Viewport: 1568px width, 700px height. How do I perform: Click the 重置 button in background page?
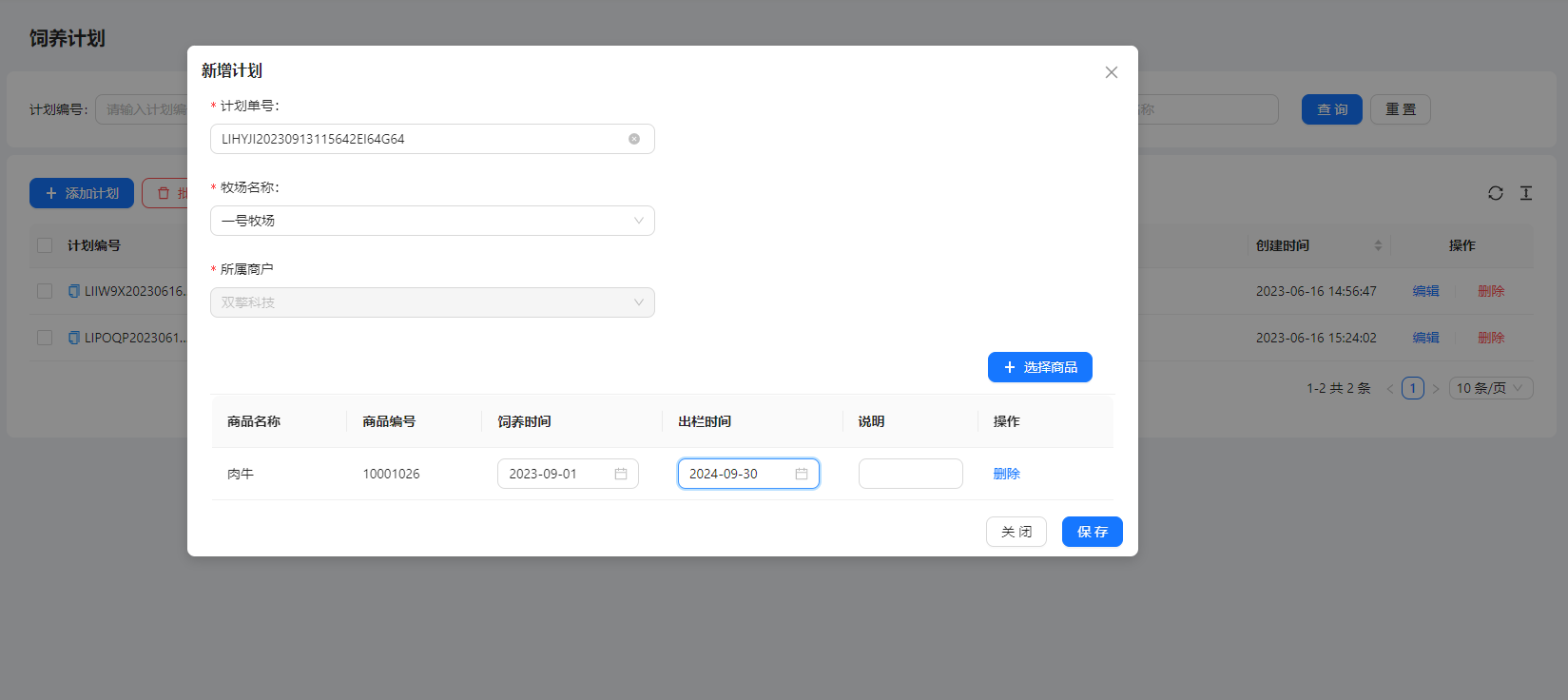tap(1400, 109)
